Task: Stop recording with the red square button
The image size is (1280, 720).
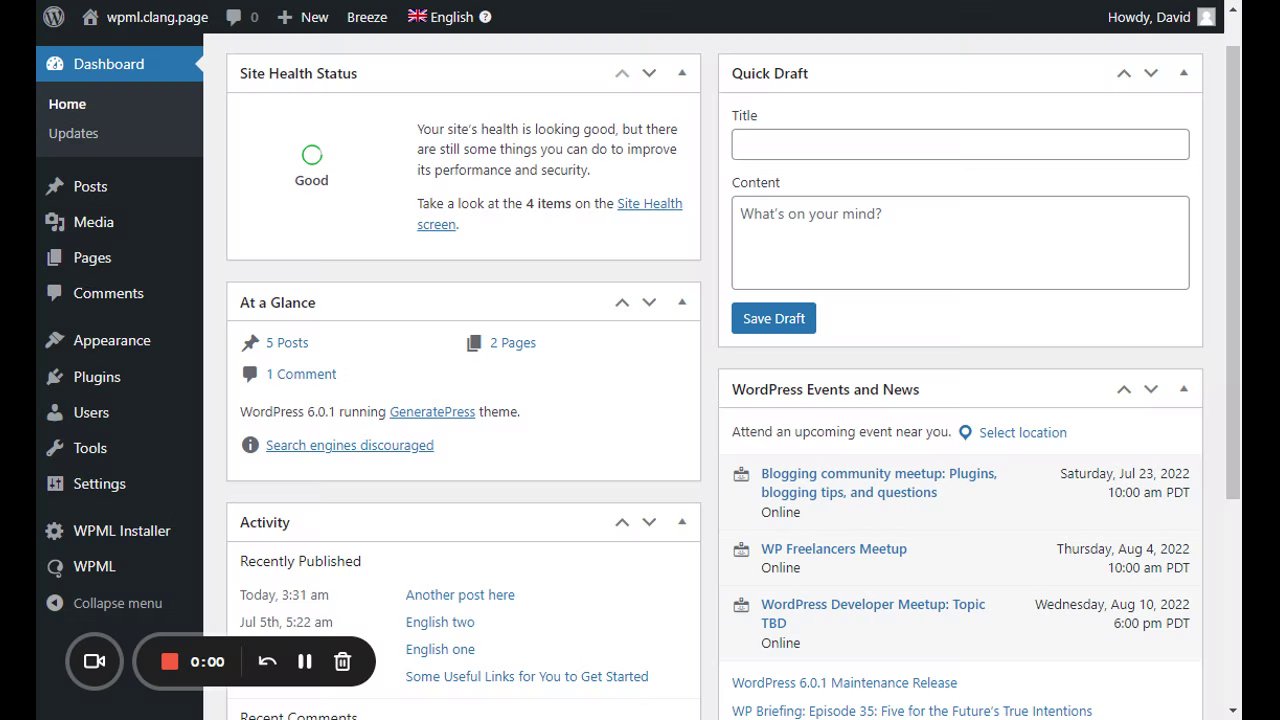Action: 170,661
